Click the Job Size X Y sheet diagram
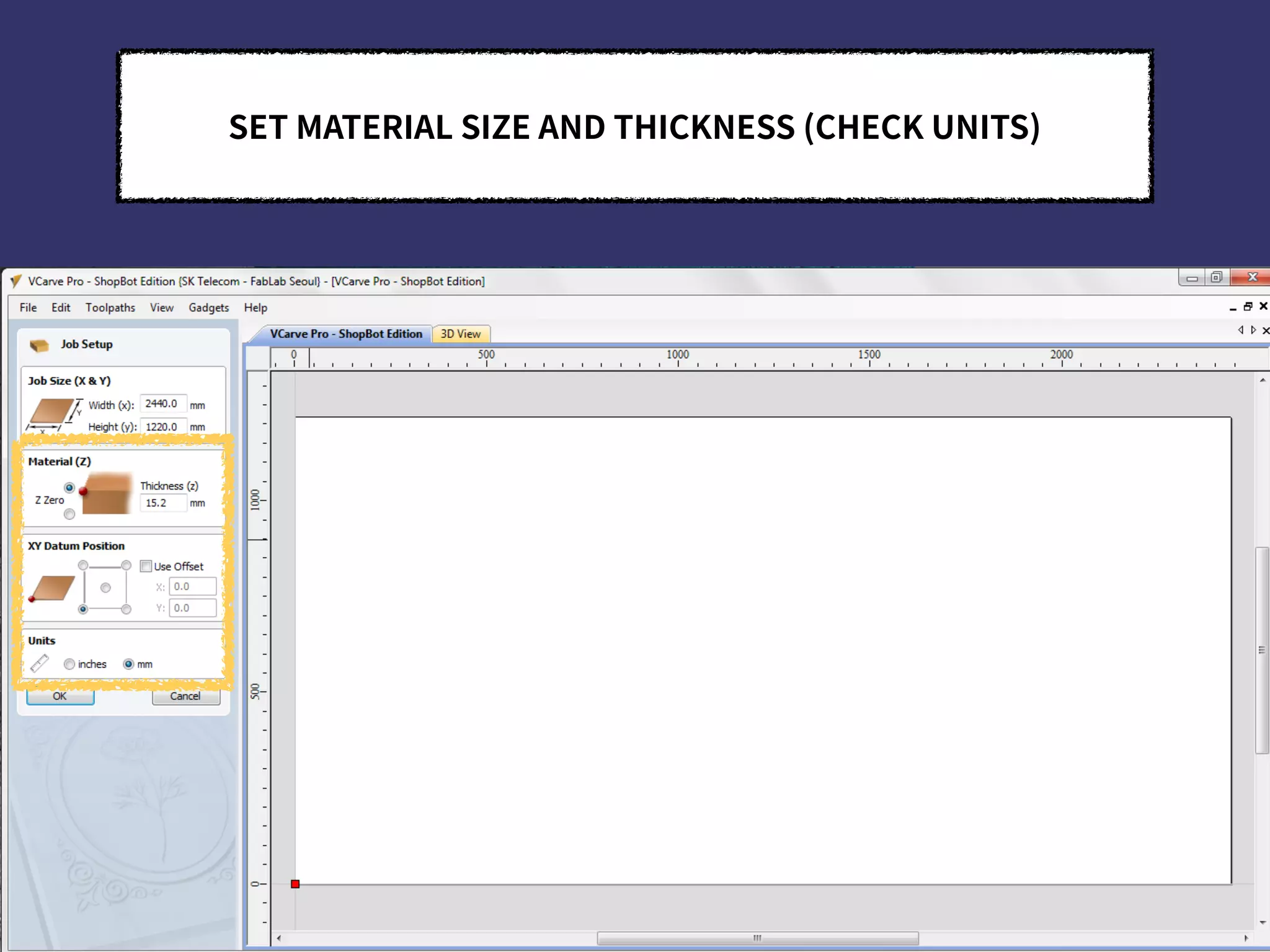Screen dimensions: 1270x952 coord(53,413)
